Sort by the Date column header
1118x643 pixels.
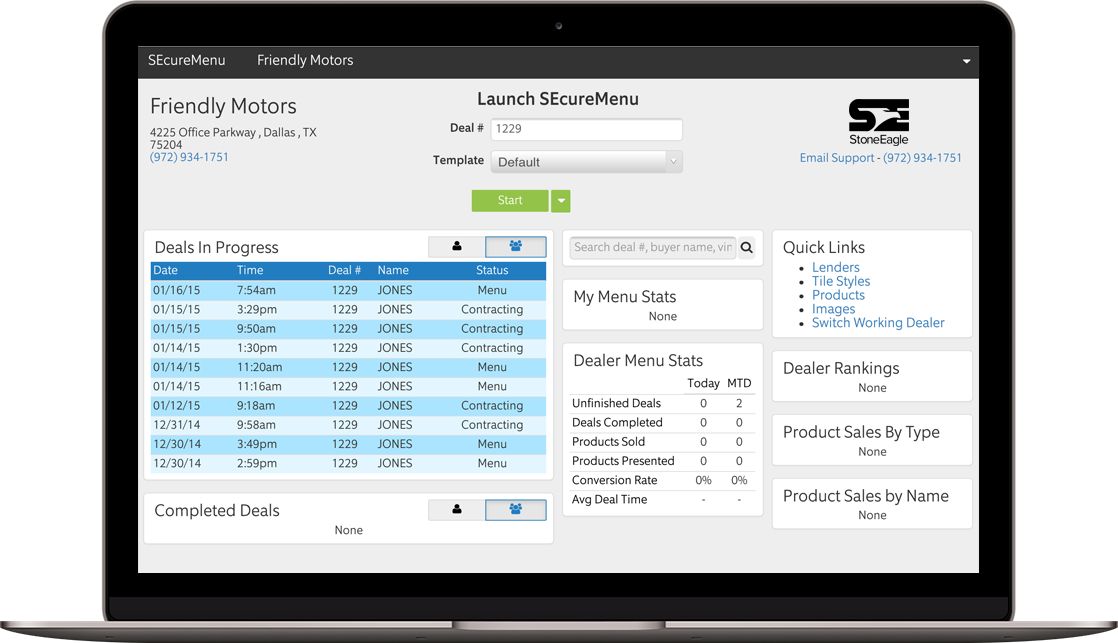pyautogui.click(x=165, y=270)
